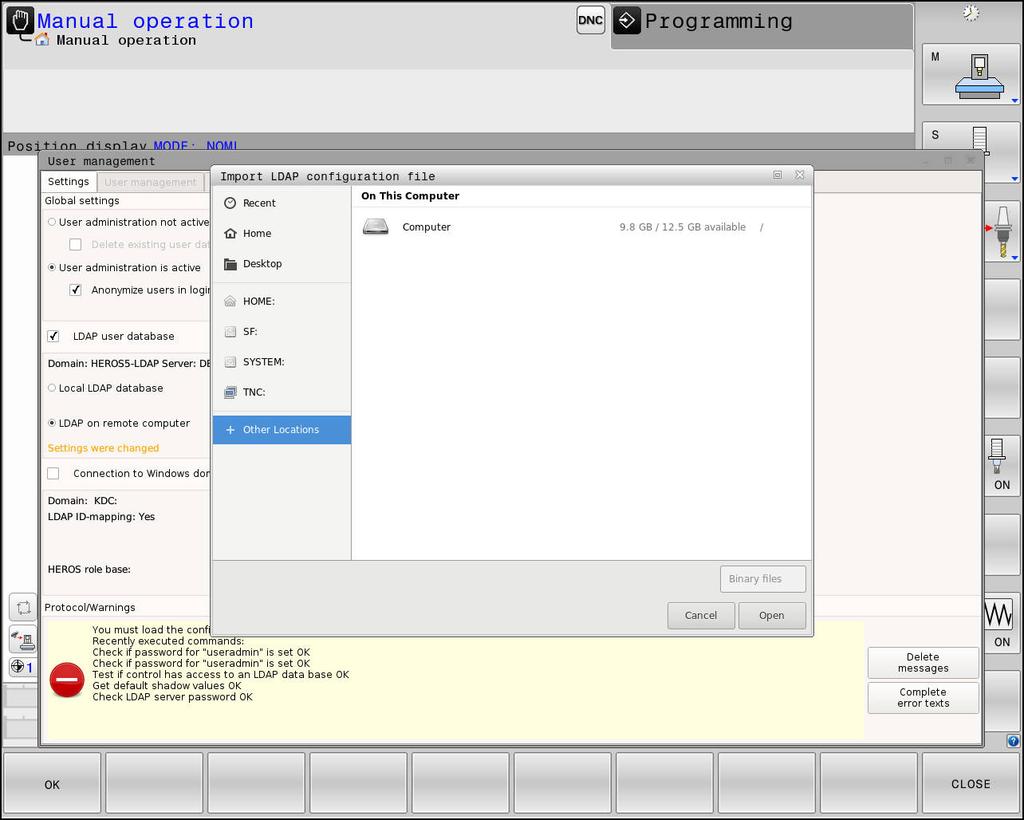Click the home icon beside Manual operation

tap(42, 40)
